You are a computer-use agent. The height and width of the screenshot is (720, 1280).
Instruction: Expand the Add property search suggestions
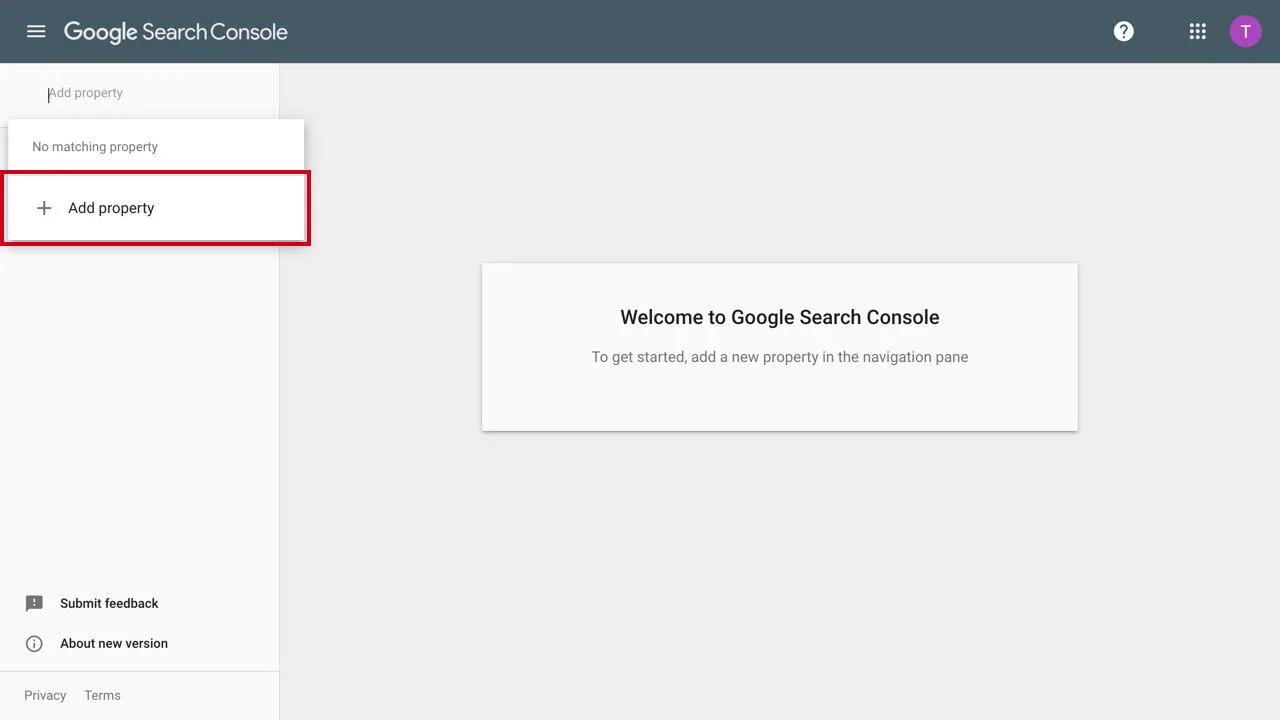coord(140,93)
